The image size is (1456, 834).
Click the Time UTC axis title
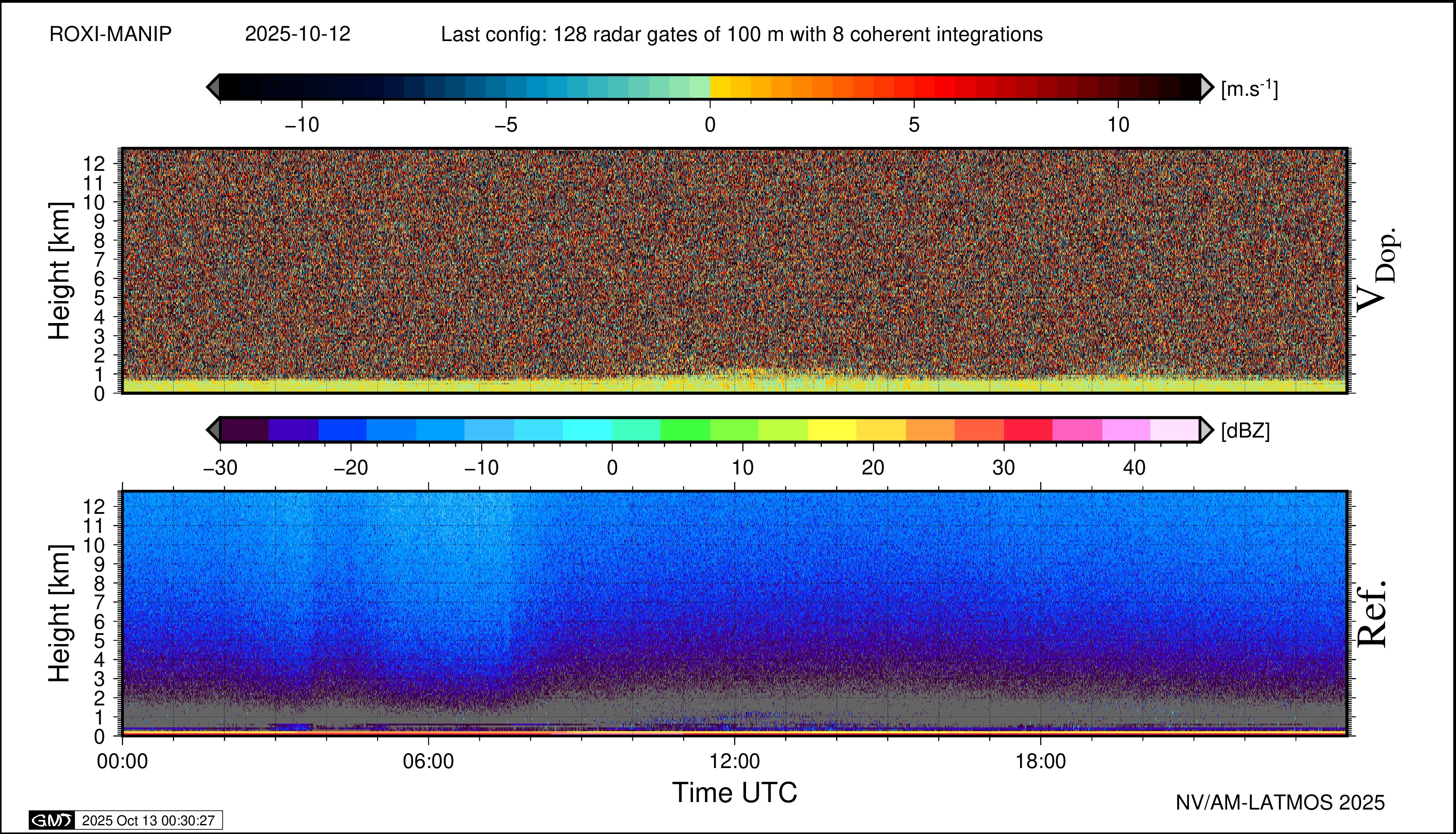[x=734, y=793]
